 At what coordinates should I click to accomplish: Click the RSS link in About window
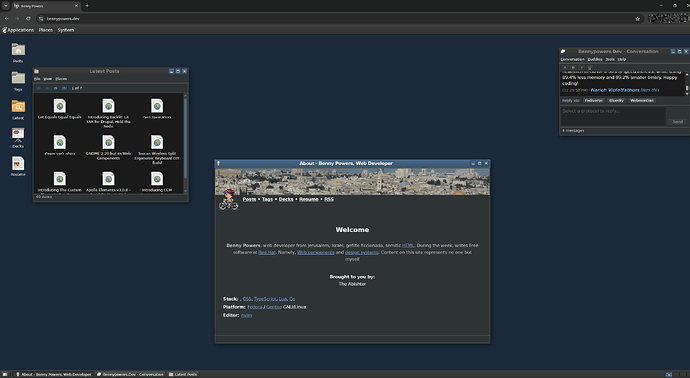click(x=329, y=199)
